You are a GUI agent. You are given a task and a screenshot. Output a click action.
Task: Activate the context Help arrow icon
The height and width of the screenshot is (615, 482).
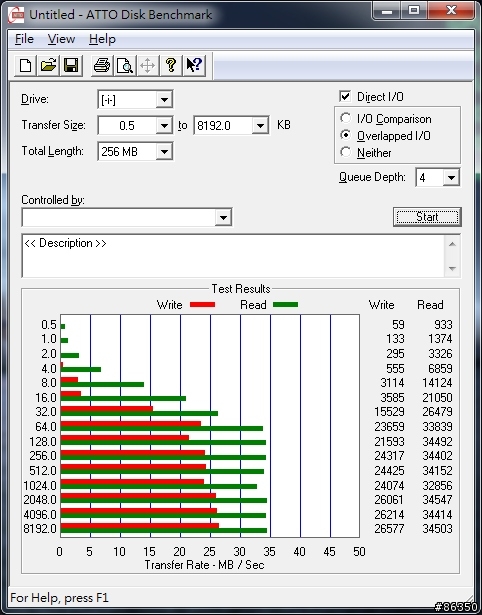coord(193,65)
